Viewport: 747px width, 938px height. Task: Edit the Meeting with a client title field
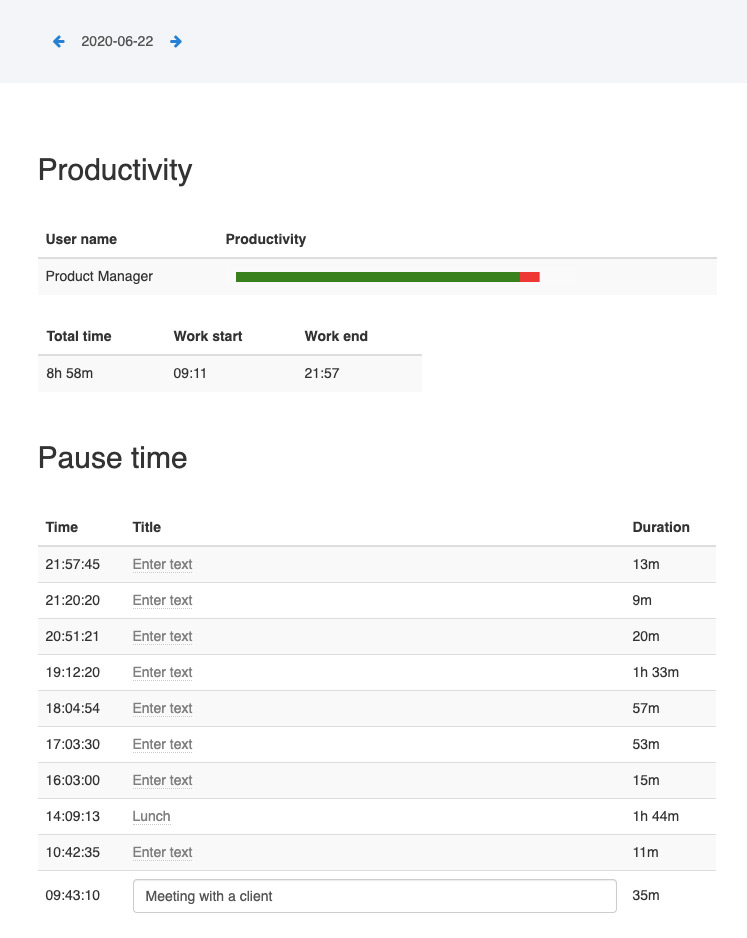click(x=374, y=896)
